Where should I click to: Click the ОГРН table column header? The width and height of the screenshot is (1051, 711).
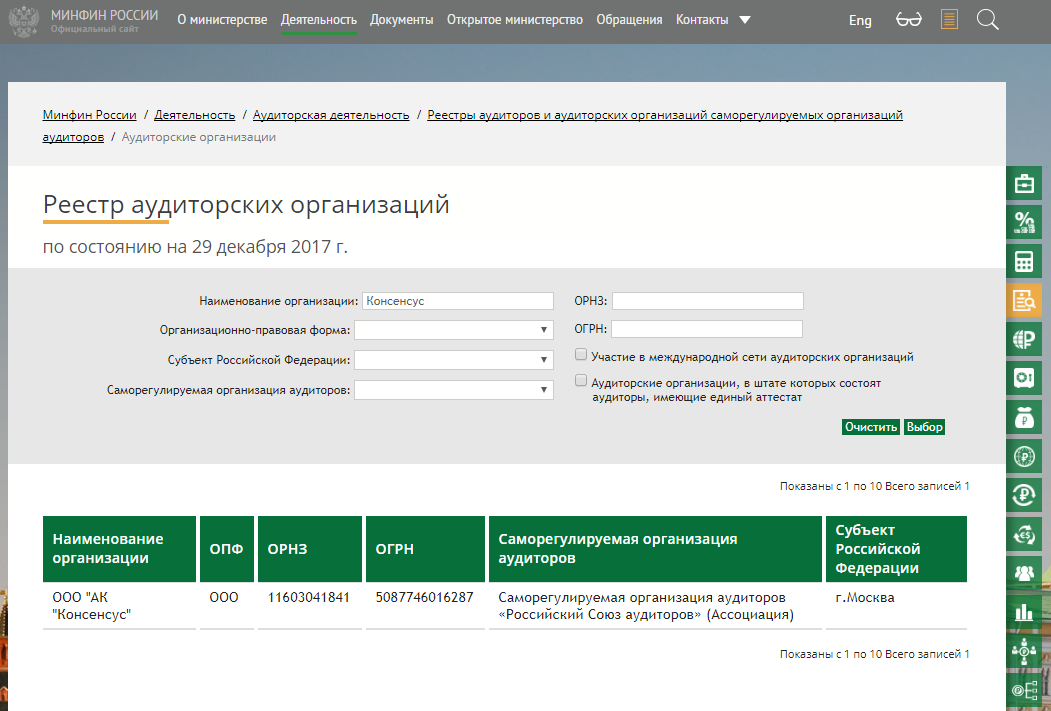pos(425,549)
